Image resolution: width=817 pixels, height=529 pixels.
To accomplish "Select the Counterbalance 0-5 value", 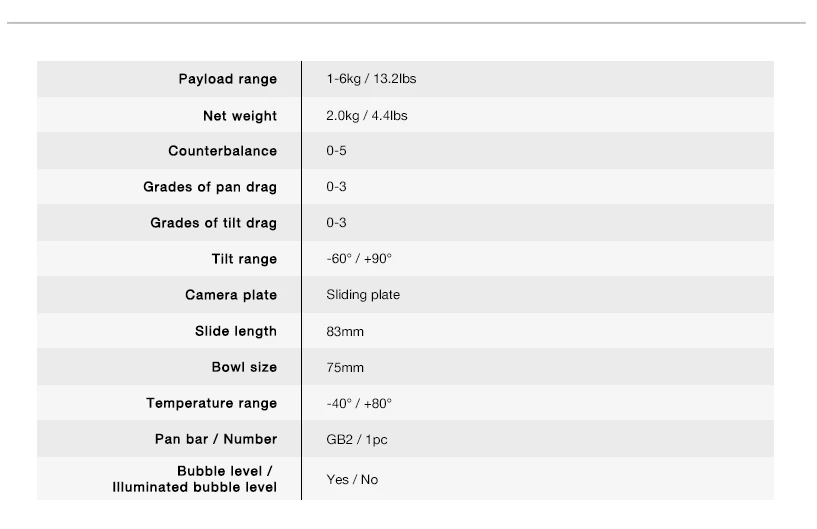I will coord(336,151).
